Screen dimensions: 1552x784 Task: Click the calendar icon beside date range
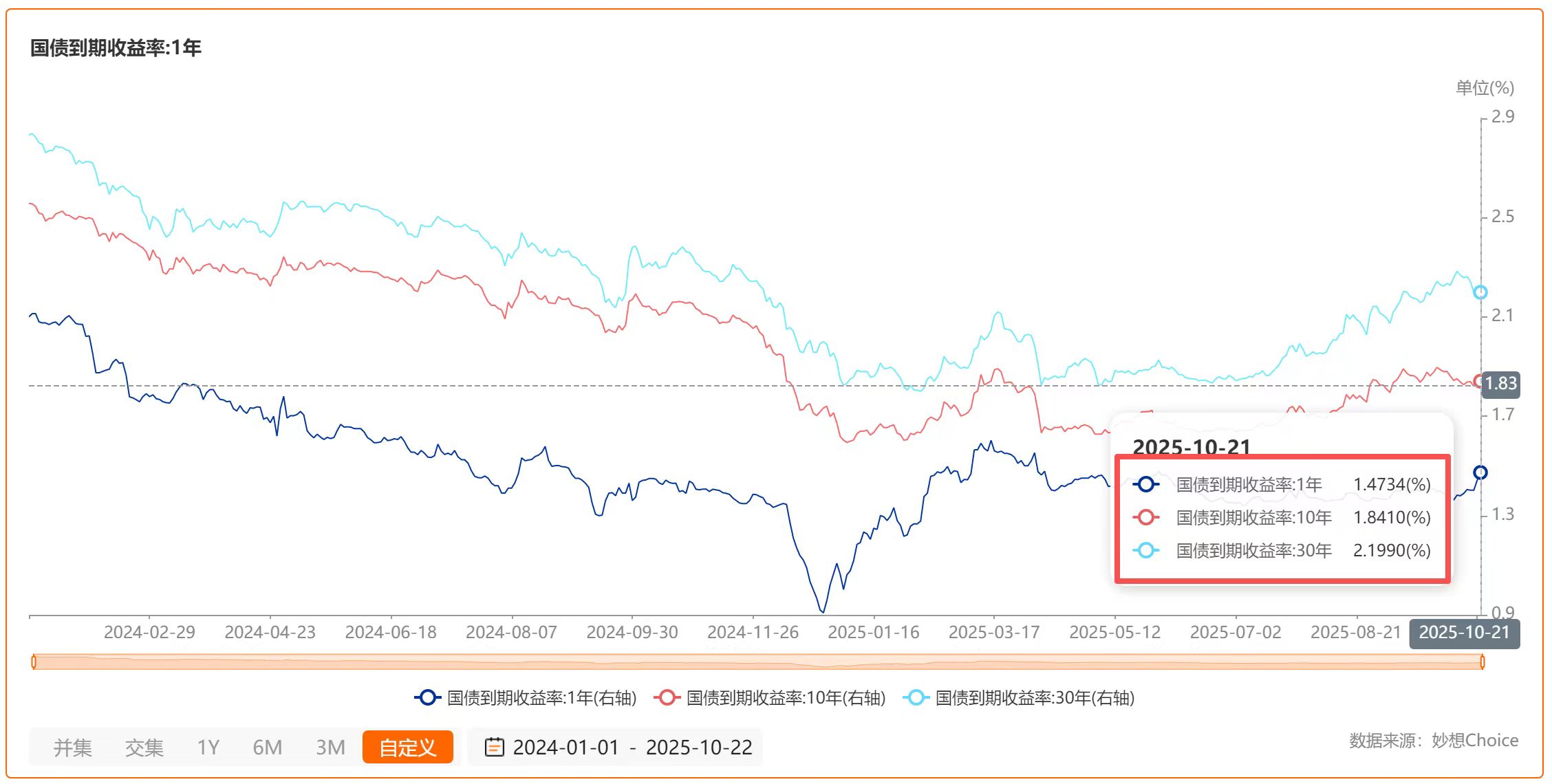click(494, 747)
